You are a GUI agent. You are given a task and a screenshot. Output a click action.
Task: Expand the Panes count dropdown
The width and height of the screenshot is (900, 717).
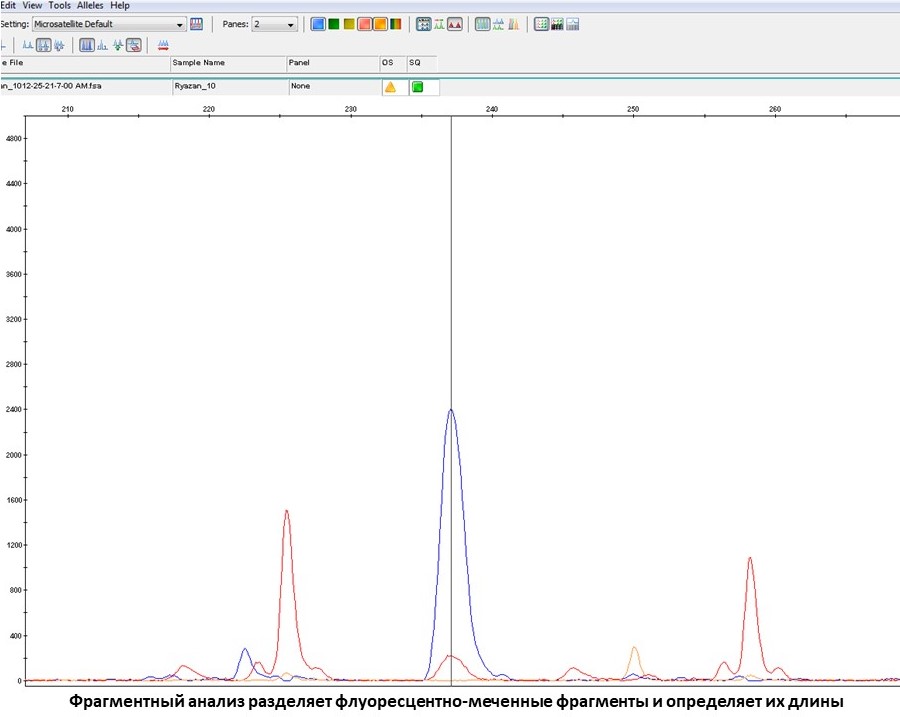(291, 24)
